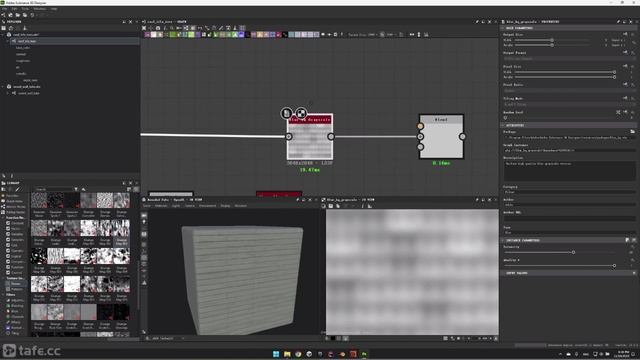Toggle Output Size inheritance button
This screenshot has height=360, width=640.
(x=625, y=34)
